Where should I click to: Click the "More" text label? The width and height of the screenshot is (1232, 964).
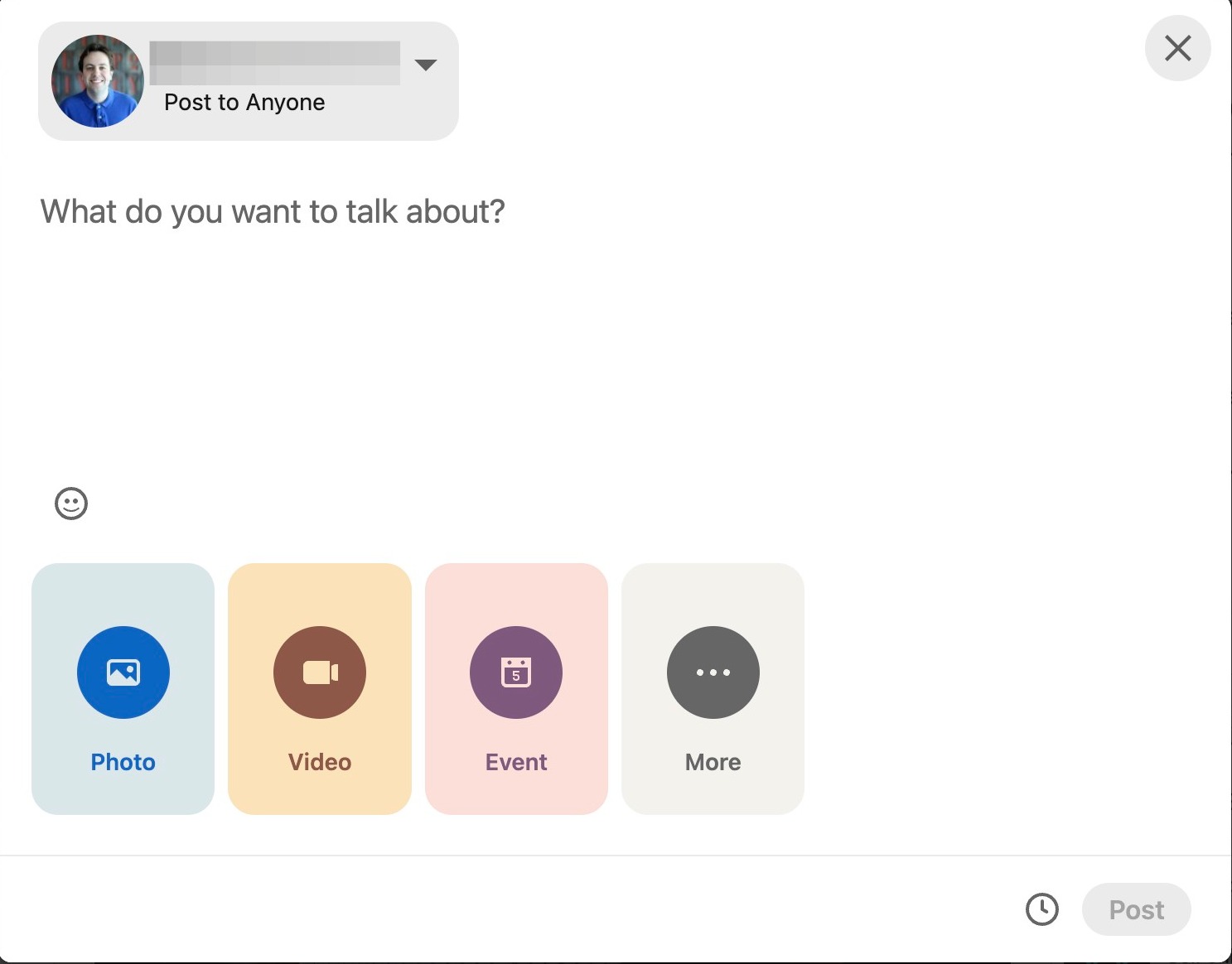pos(713,762)
